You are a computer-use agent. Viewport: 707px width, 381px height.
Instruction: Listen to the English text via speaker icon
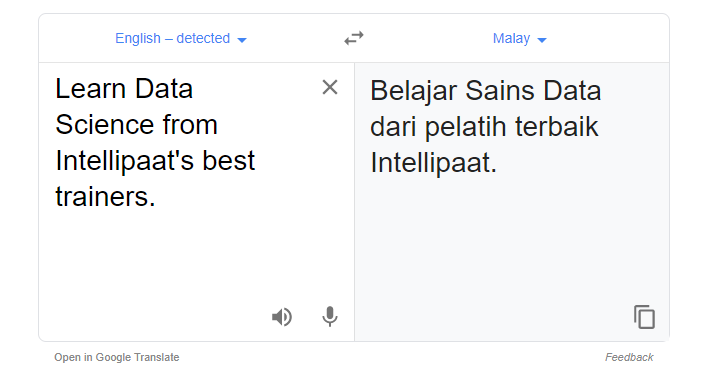pos(282,317)
